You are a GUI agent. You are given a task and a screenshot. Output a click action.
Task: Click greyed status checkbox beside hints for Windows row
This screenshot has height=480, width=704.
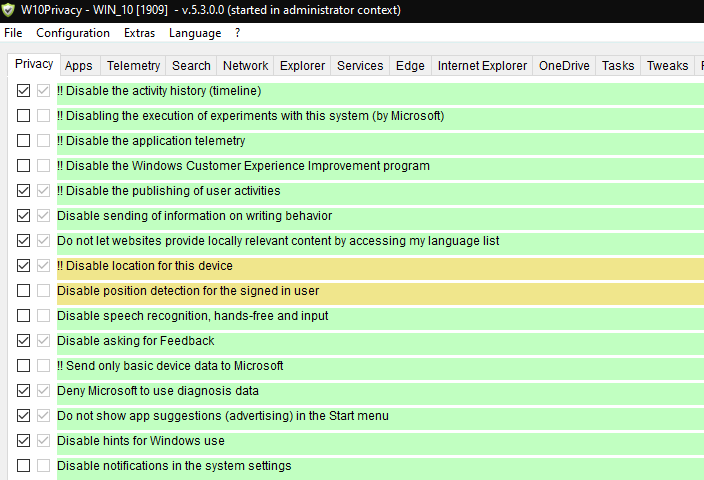coord(44,440)
